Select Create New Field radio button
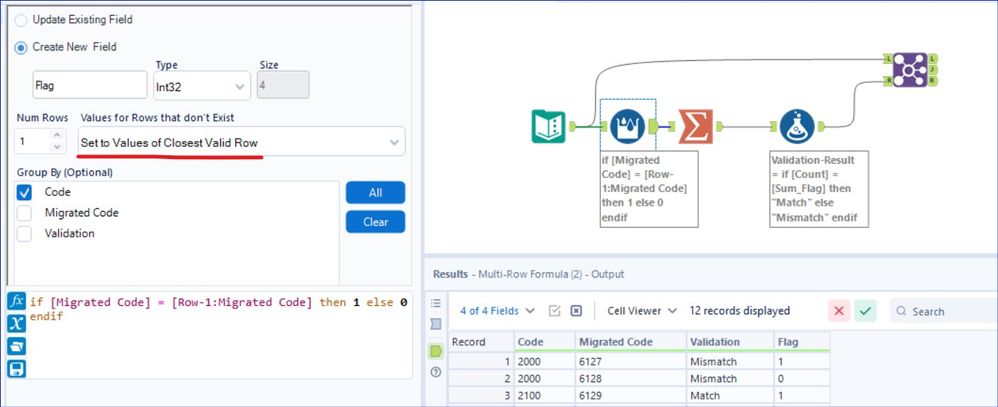This screenshot has width=998, height=407. click(22, 47)
